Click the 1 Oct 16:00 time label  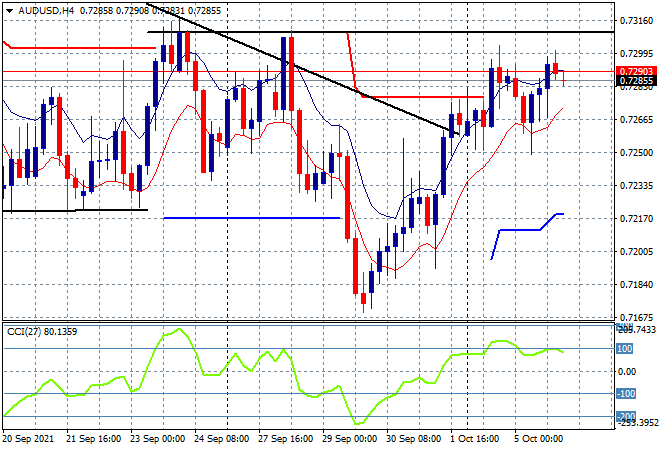point(475,439)
